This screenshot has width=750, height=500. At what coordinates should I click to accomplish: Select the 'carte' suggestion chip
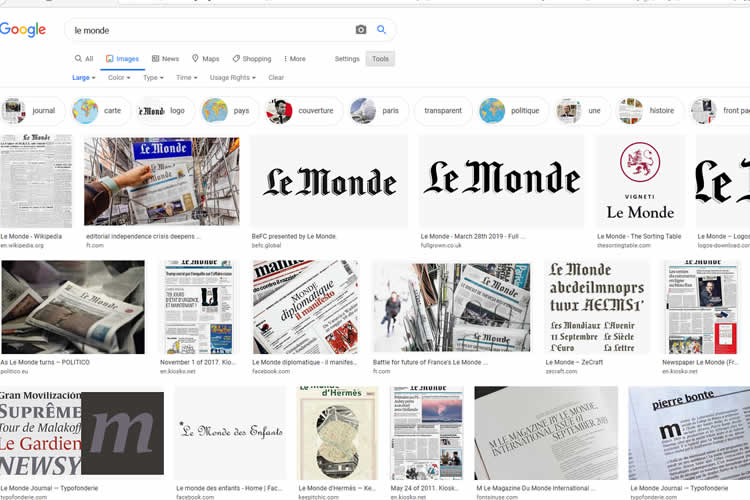[x=99, y=111]
